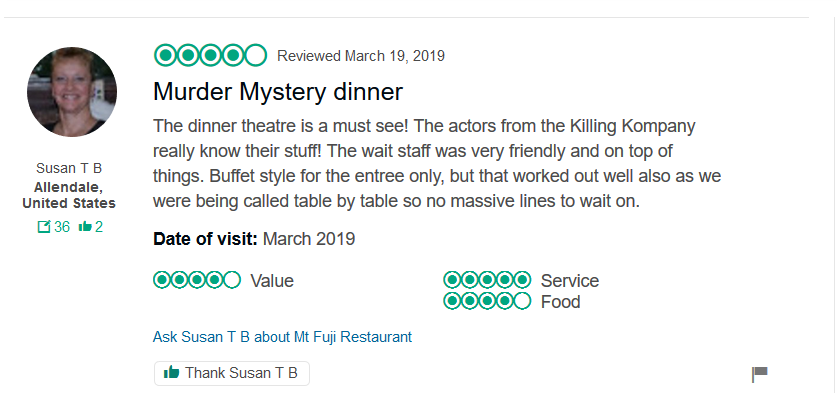
Task: Click the report flag icon
Action: 760,374
